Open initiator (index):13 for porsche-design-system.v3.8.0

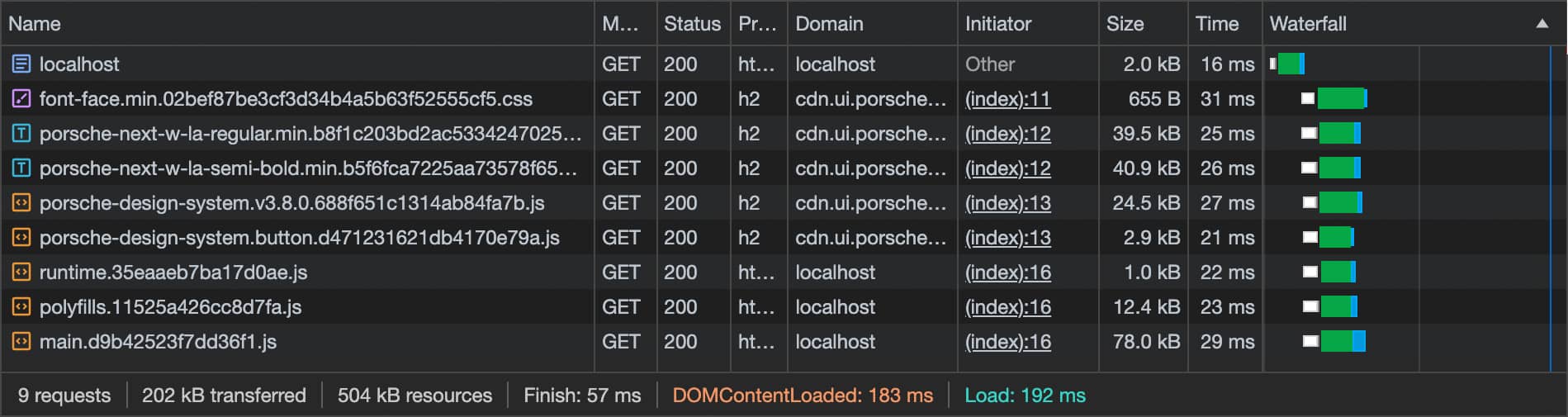point(1008,203)
